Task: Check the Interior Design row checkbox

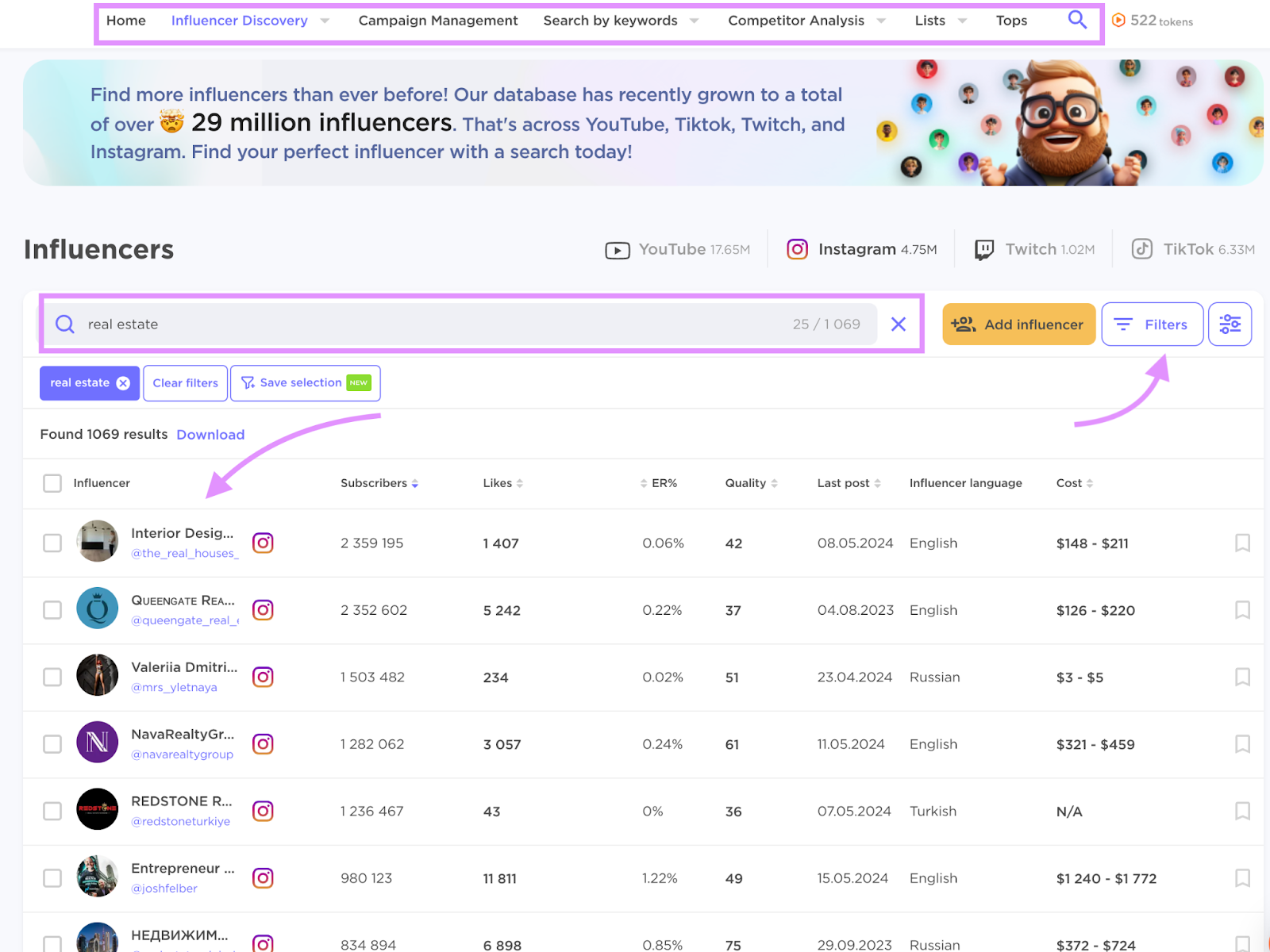Action: click(52, 543)
